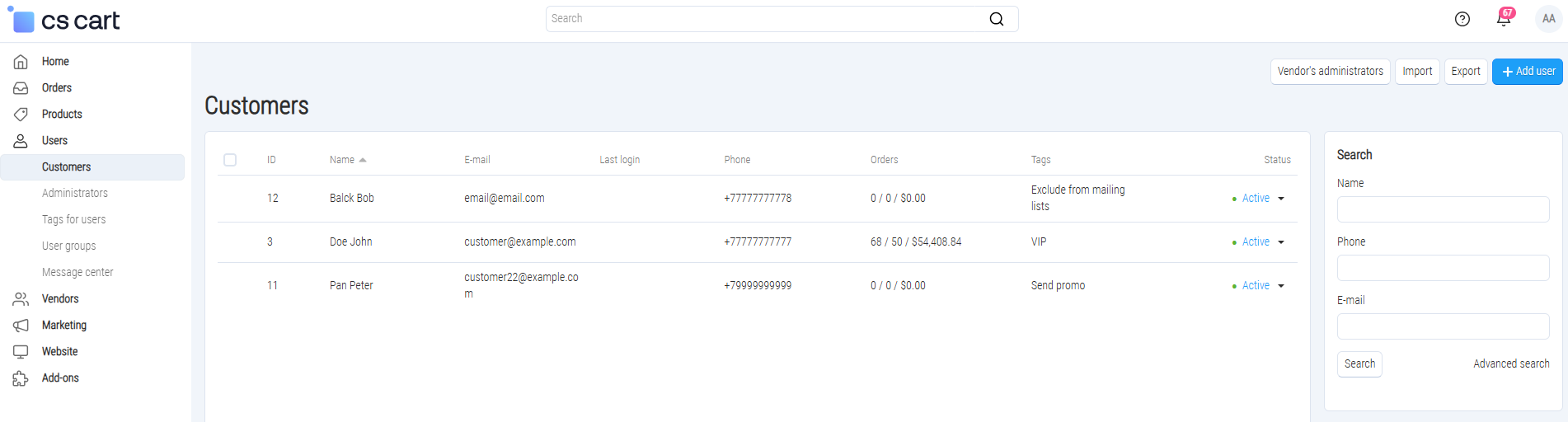The height and width of the screenshot is (422, 1568).
Task: Click the Vendors people icon
Action: click(x=21, y=299)
